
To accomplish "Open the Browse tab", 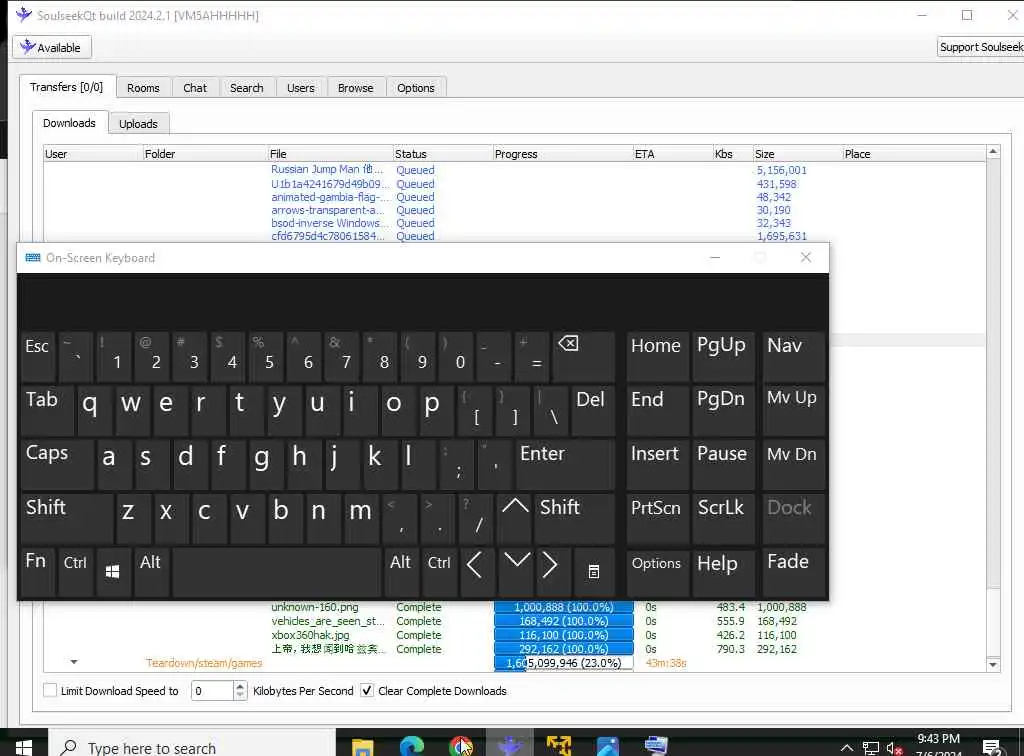I will 355,87.
